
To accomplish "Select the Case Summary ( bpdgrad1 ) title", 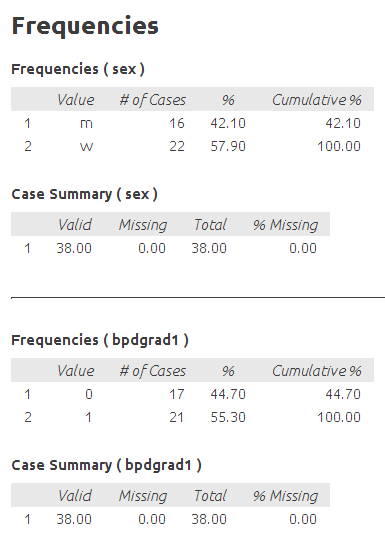I will coord(106,465).
